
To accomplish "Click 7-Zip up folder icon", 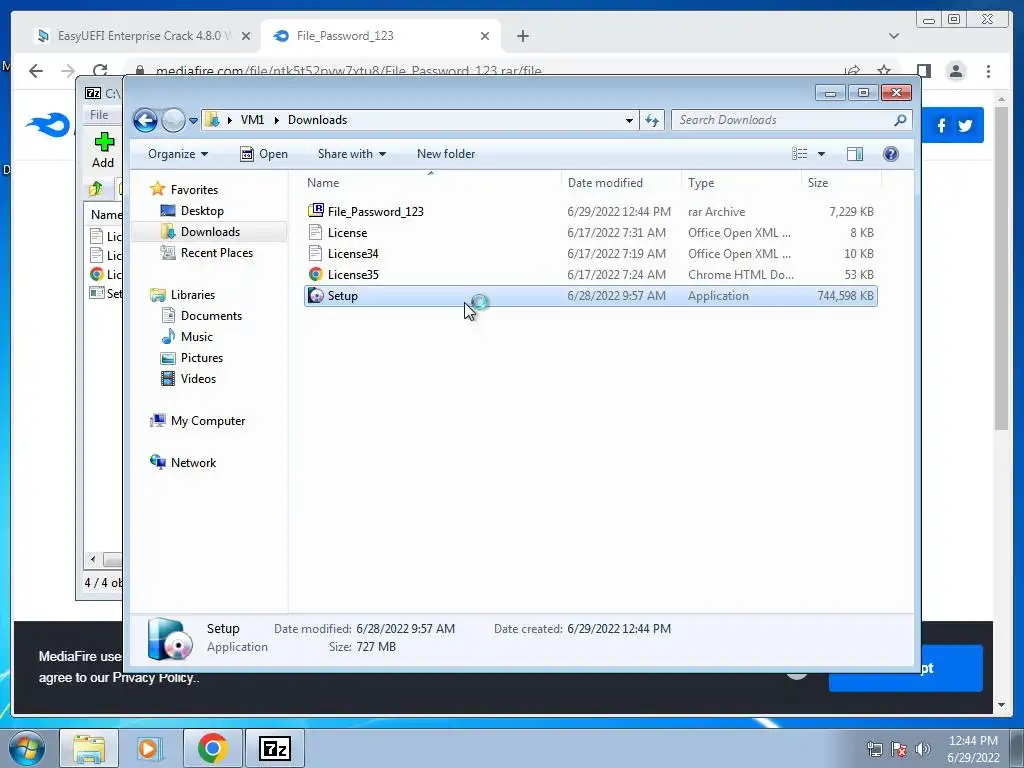I will [x=96, y=189].
